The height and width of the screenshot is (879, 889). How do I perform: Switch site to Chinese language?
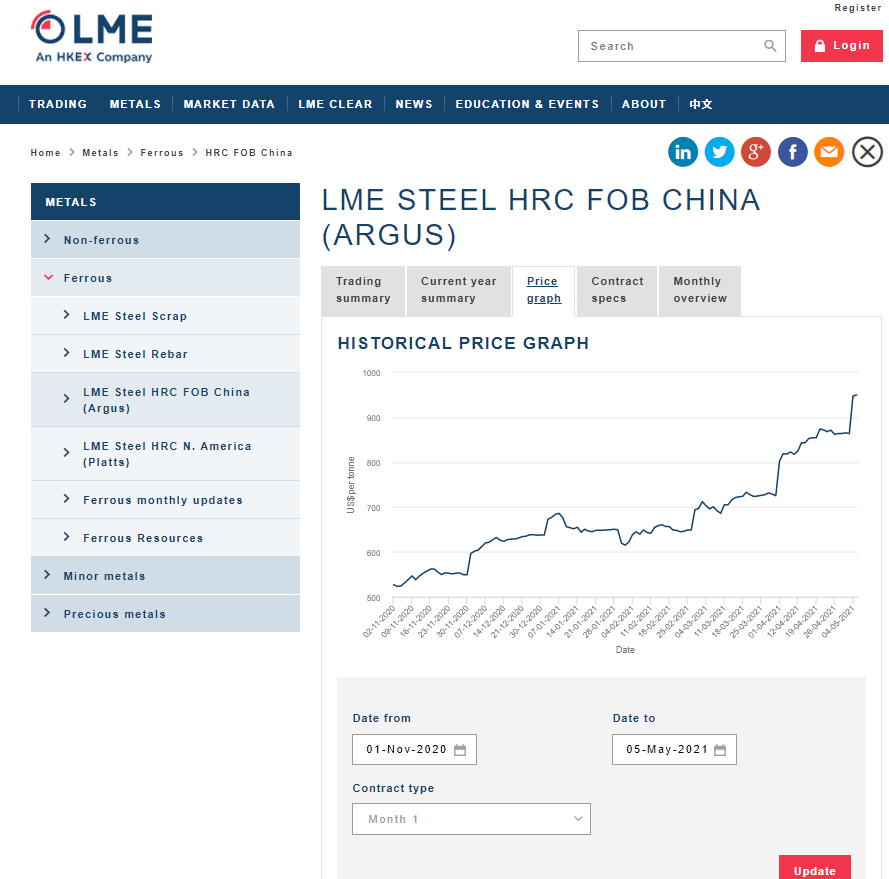point(701,104)
